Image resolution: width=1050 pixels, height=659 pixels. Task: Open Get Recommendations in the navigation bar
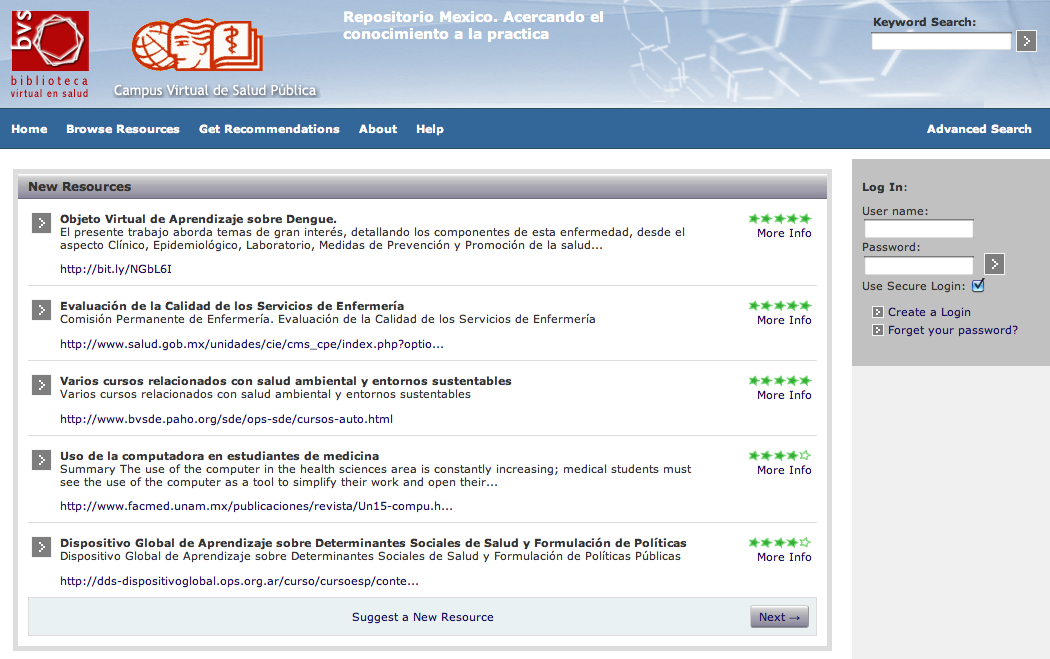click(x=269, y=129)
